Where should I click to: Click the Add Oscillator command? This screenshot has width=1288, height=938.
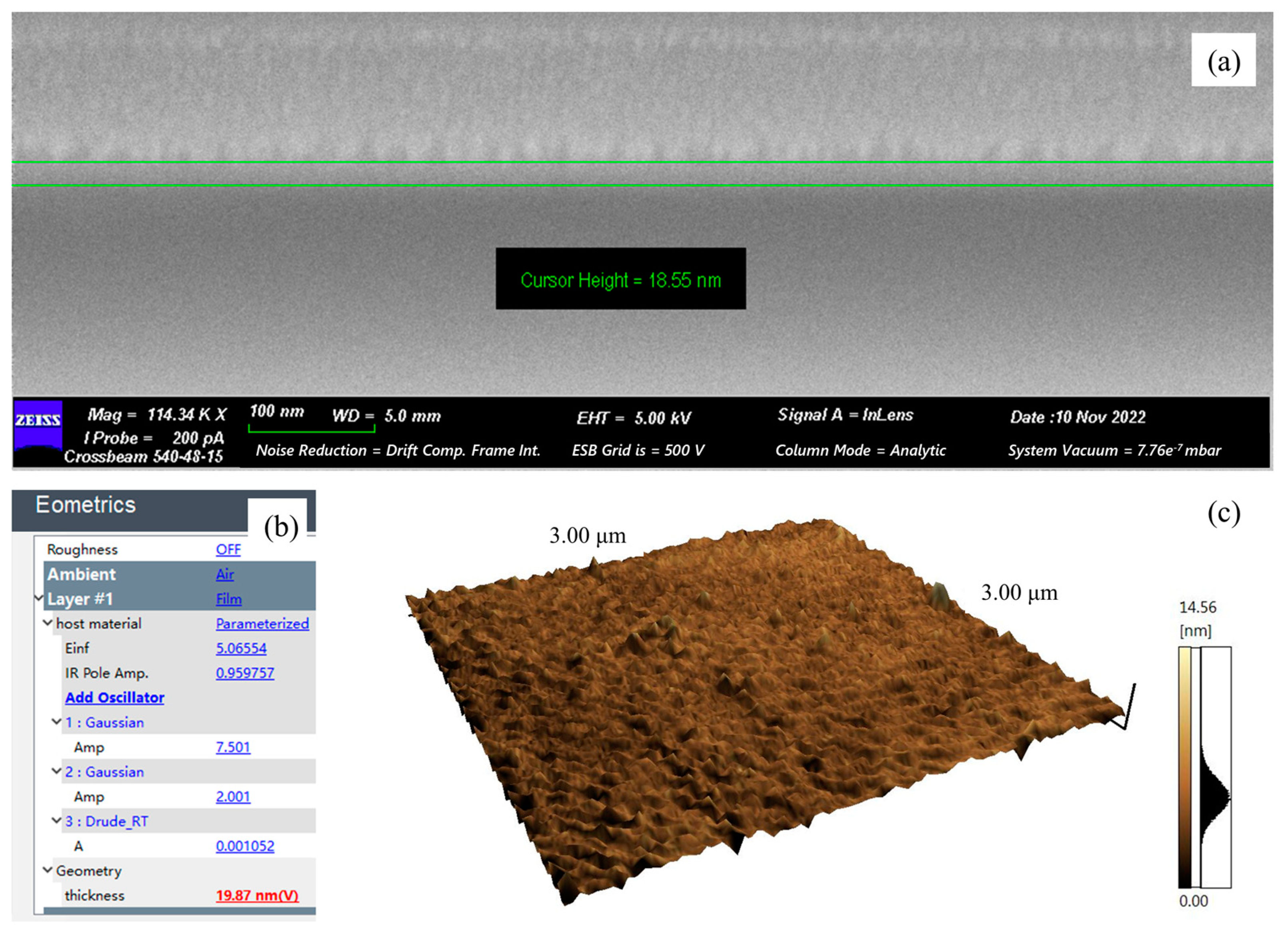(114, 697)
